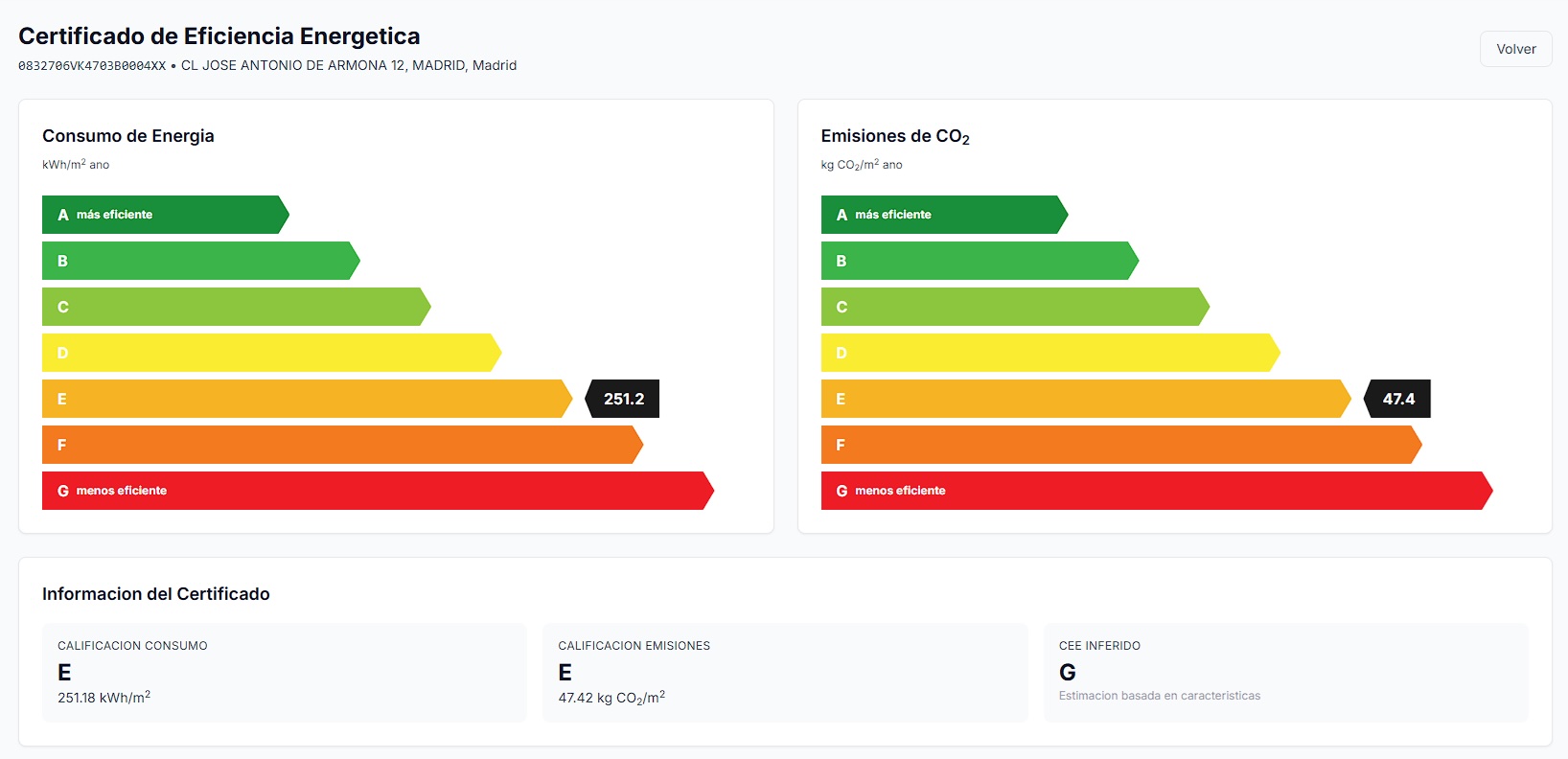The image size is (1568, 759).
Task: Click the B bar in the CO2 emissions chart
Action: click(978, 261)
